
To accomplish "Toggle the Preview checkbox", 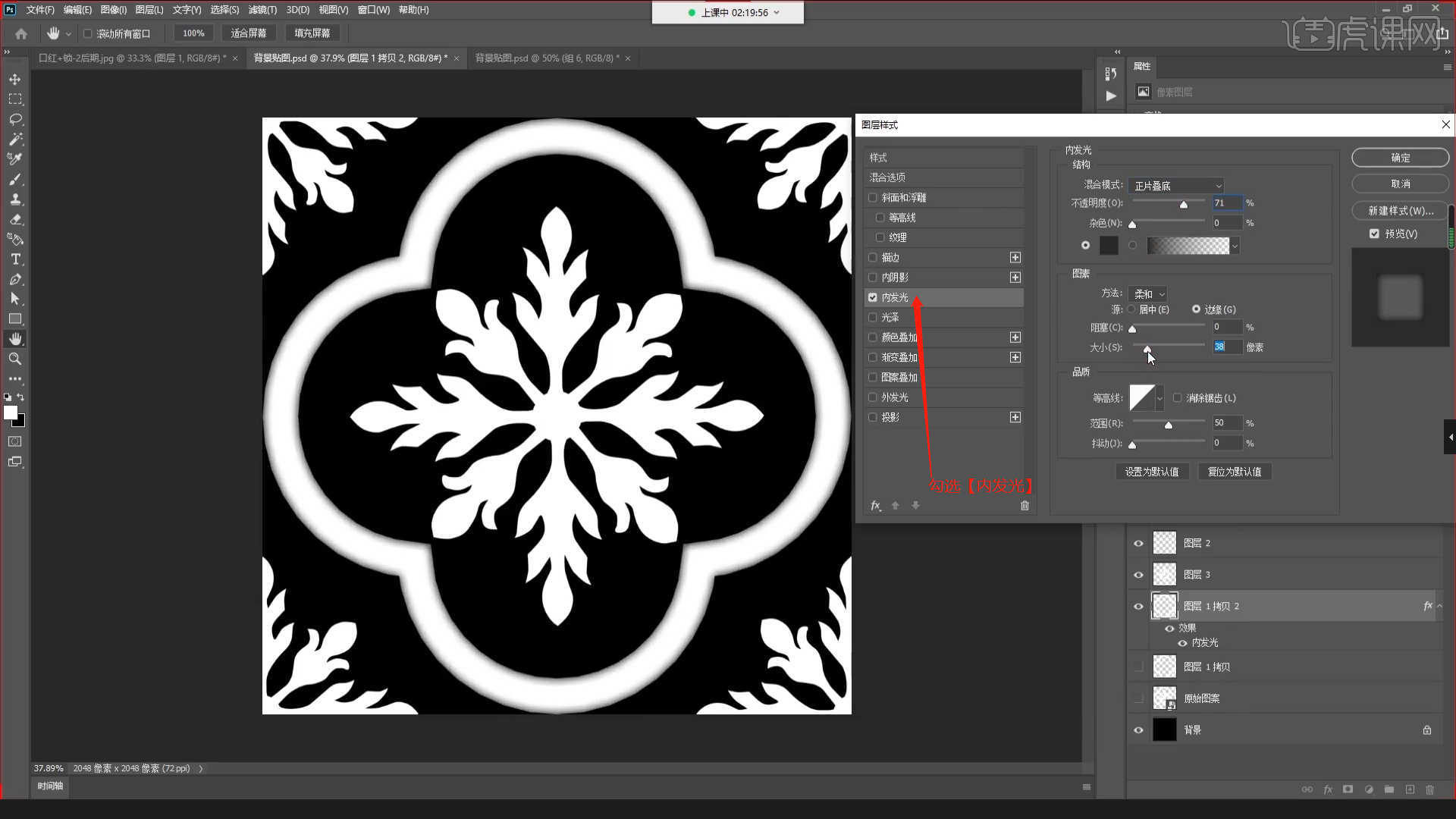I will [1374, 234].
